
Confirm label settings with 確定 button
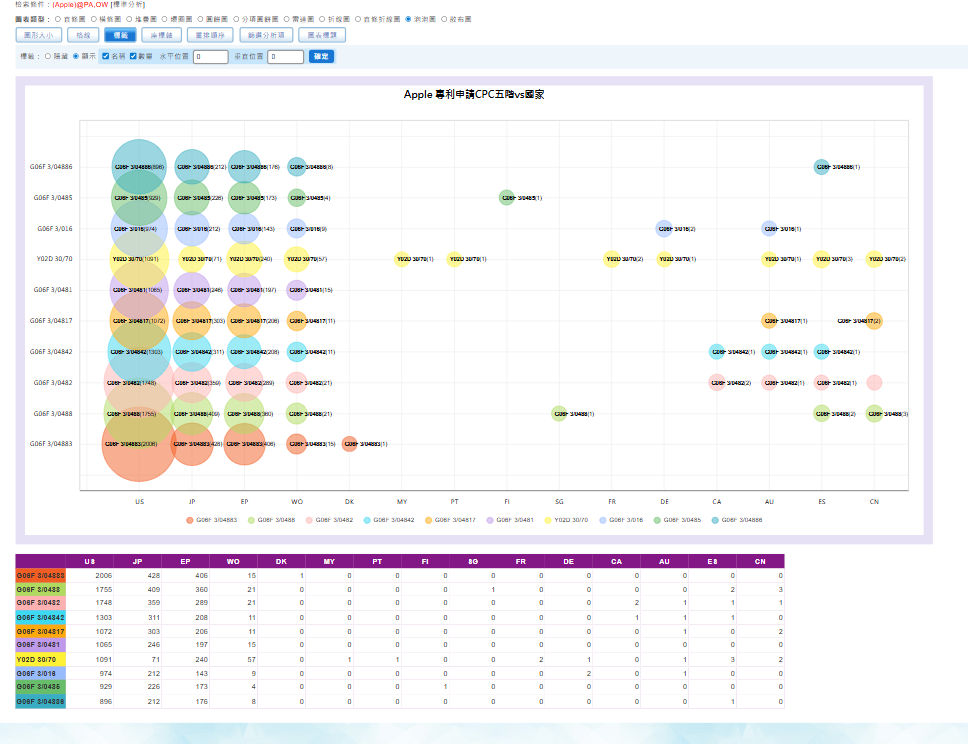click(x=321, y=56)
